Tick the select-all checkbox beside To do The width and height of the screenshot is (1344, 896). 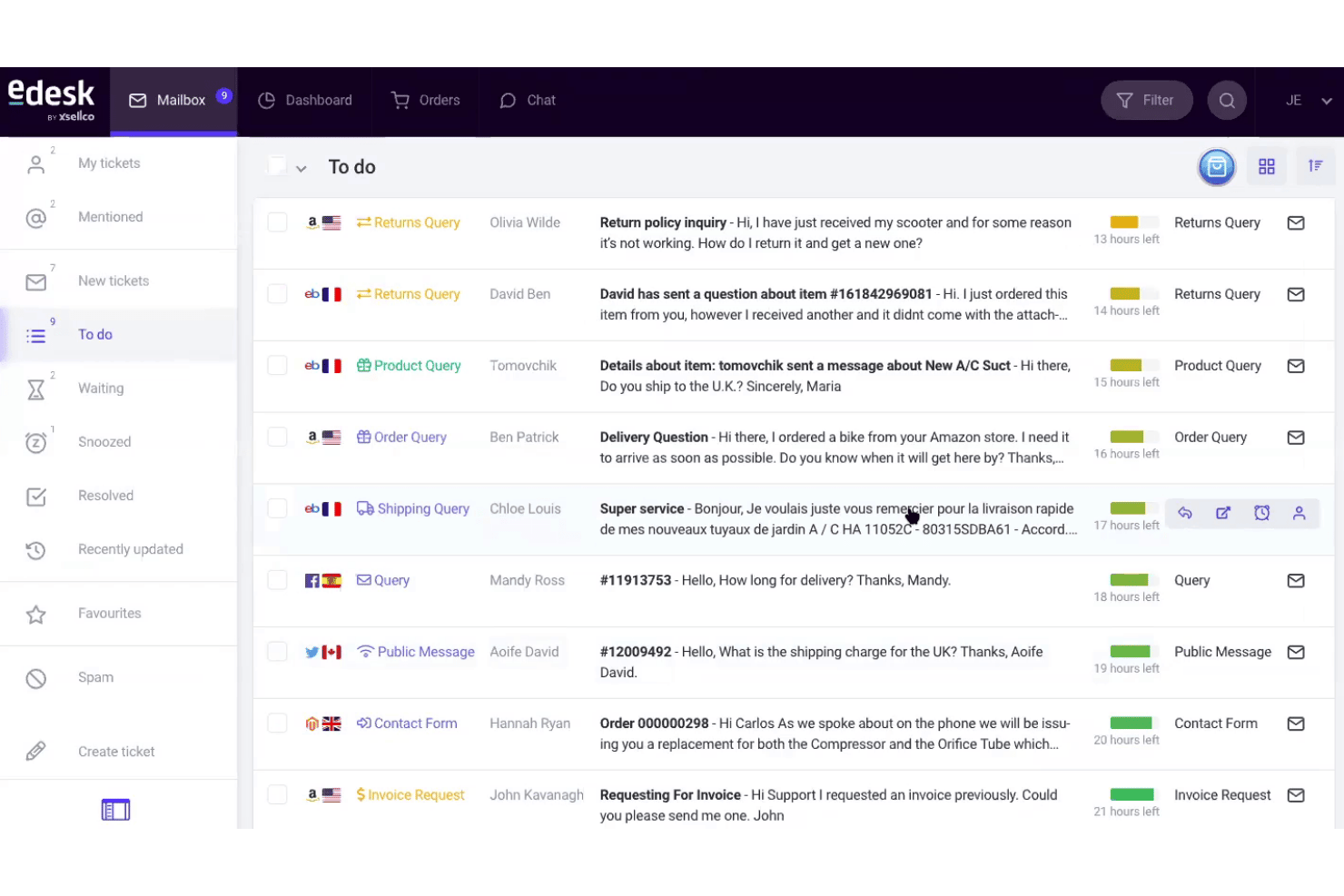pos(277,166)
